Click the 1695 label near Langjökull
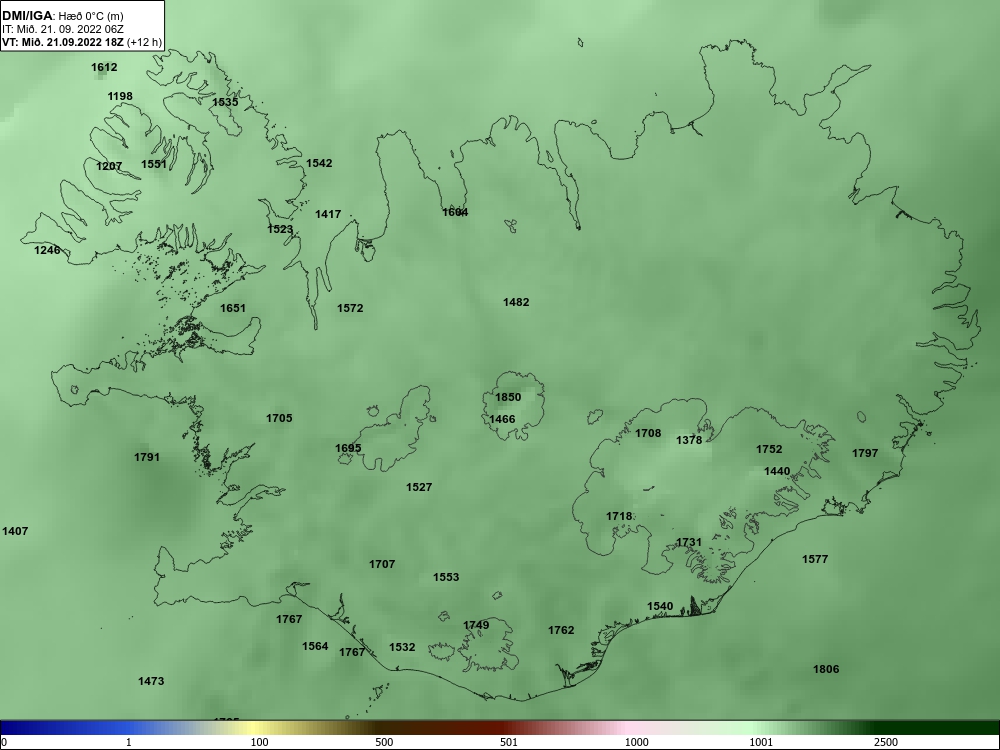Viewport: 1000px width, 750px height. pyautogui.click(x=348, y=448)
